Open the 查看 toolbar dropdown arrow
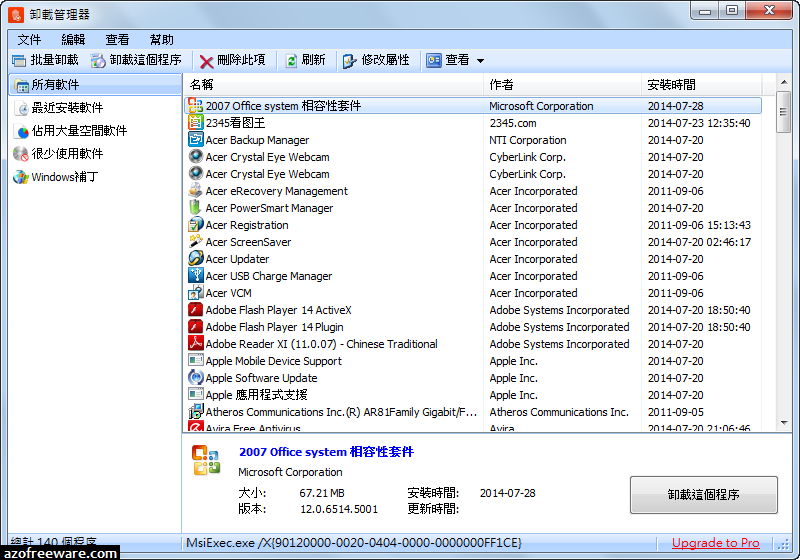Image resolution: width=800 pixels, height=560 pixels. [x=480, y=61]
